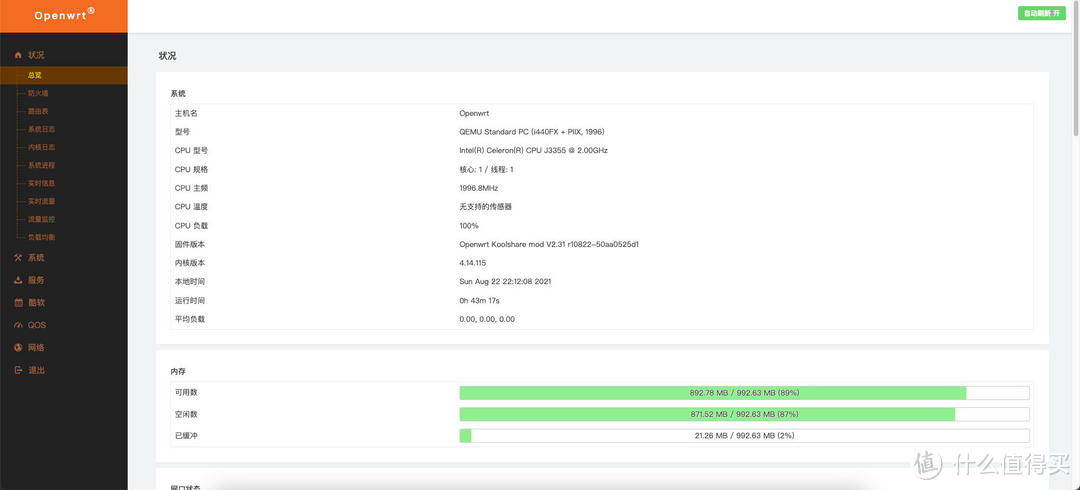The width and height of the screenshot is (1080, 490).
Task: Click the 固件版本 row label
Action: click(190, 244)
